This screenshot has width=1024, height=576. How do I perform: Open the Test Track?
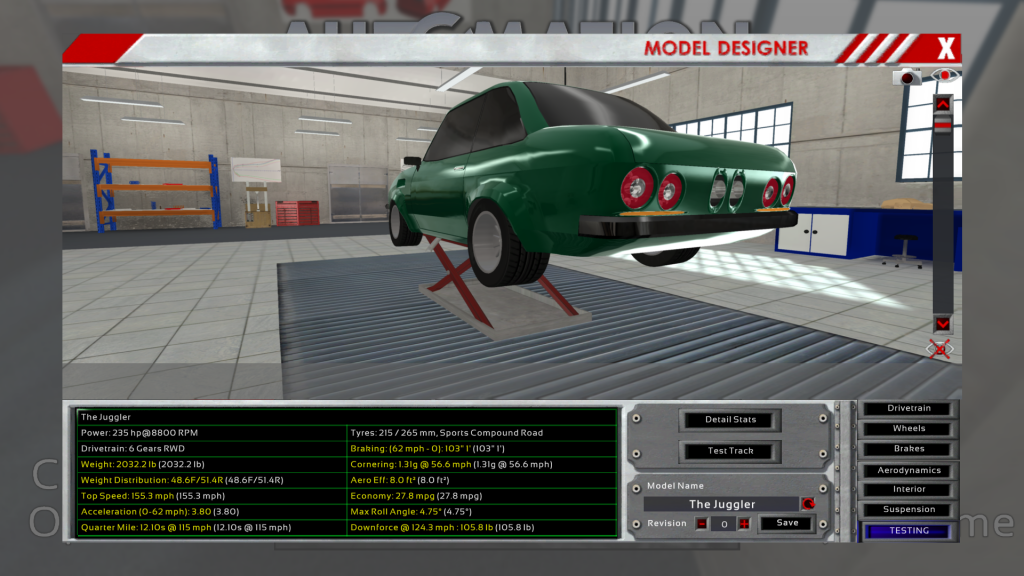click(730, 451)
